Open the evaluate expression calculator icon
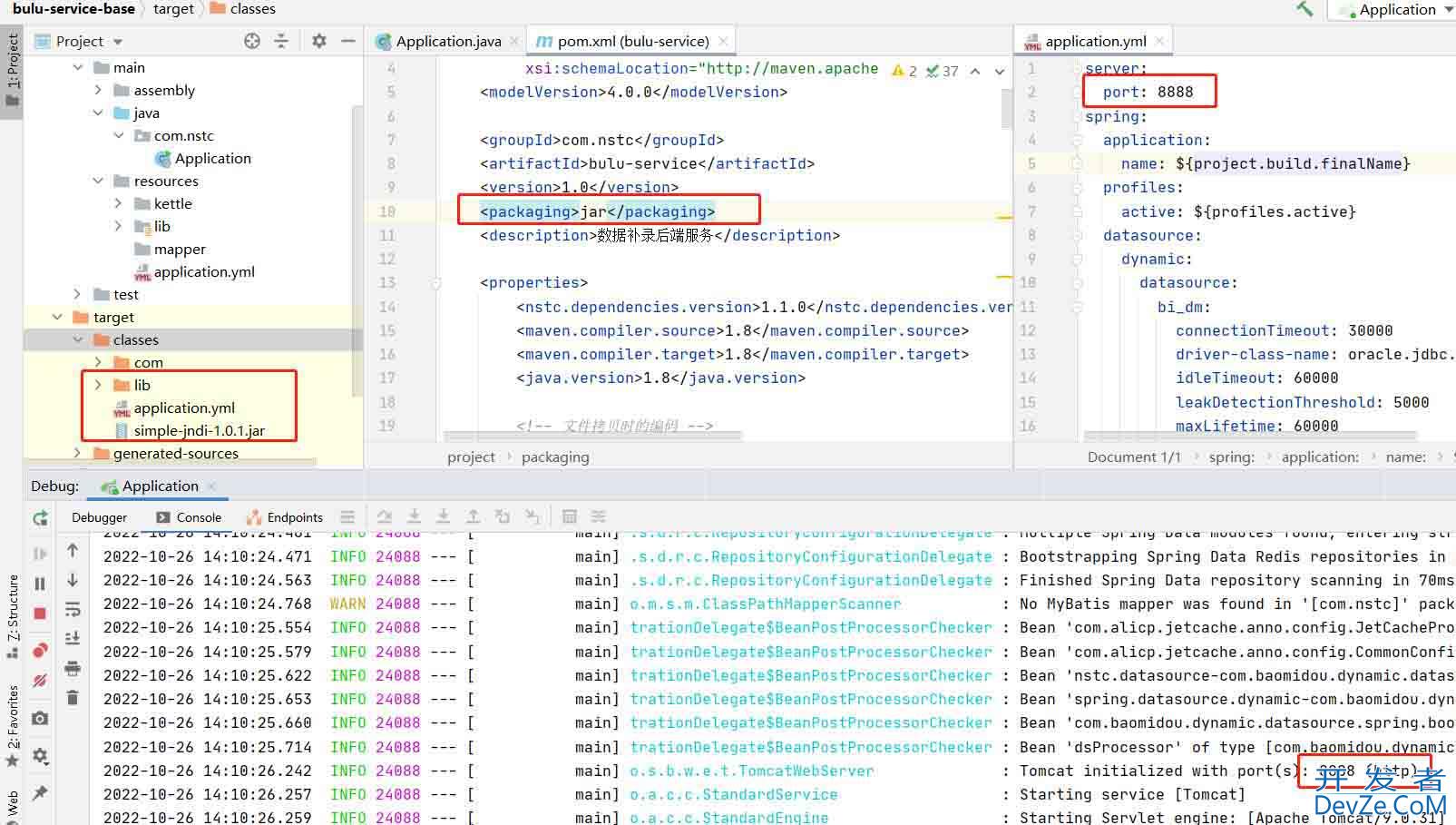This screenshot has height=825, width=1456. (x=570, y=516)
